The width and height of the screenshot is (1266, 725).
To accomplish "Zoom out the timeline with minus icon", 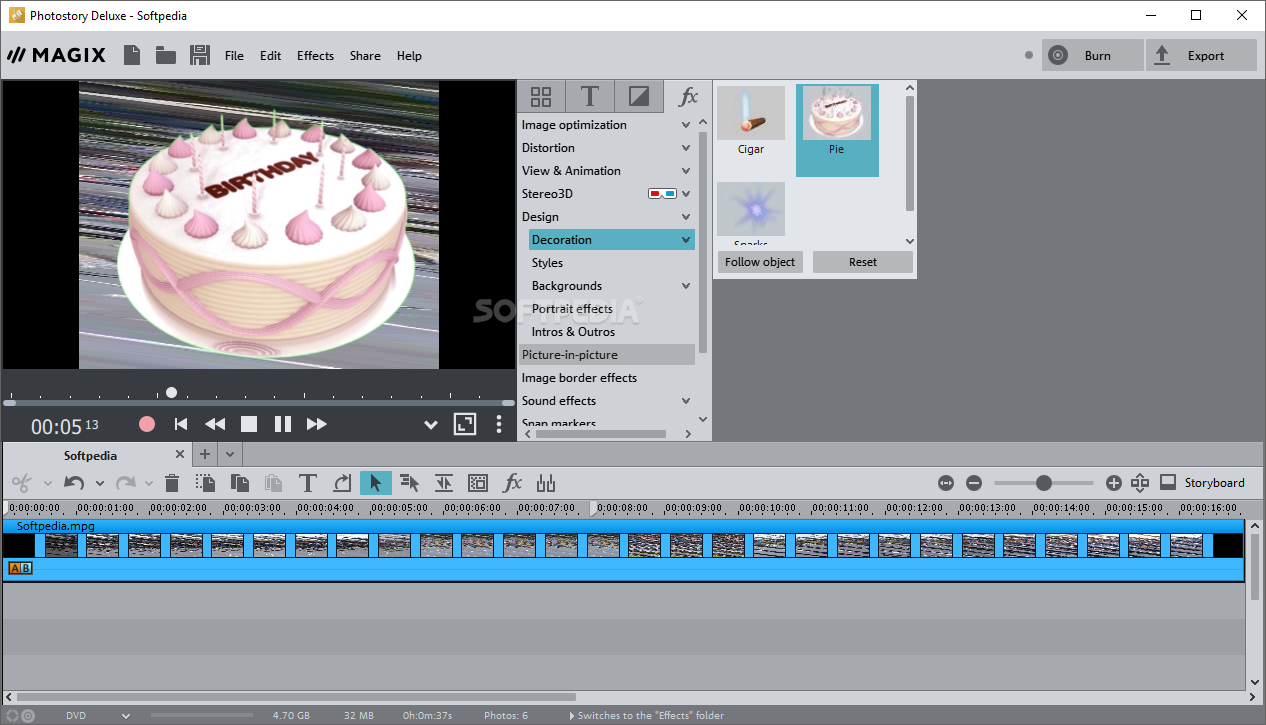I will point(974,483).
